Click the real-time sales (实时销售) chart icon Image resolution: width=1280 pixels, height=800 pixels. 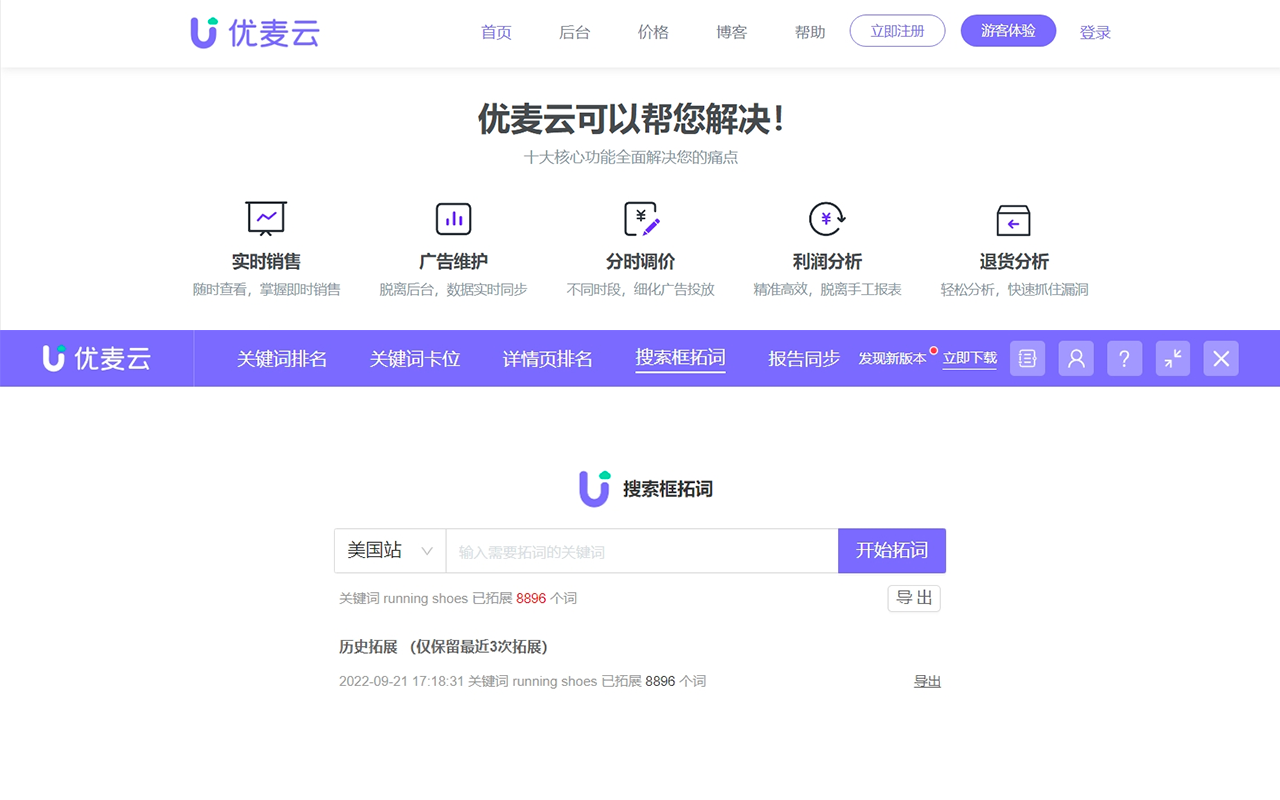tap(265, 218)
